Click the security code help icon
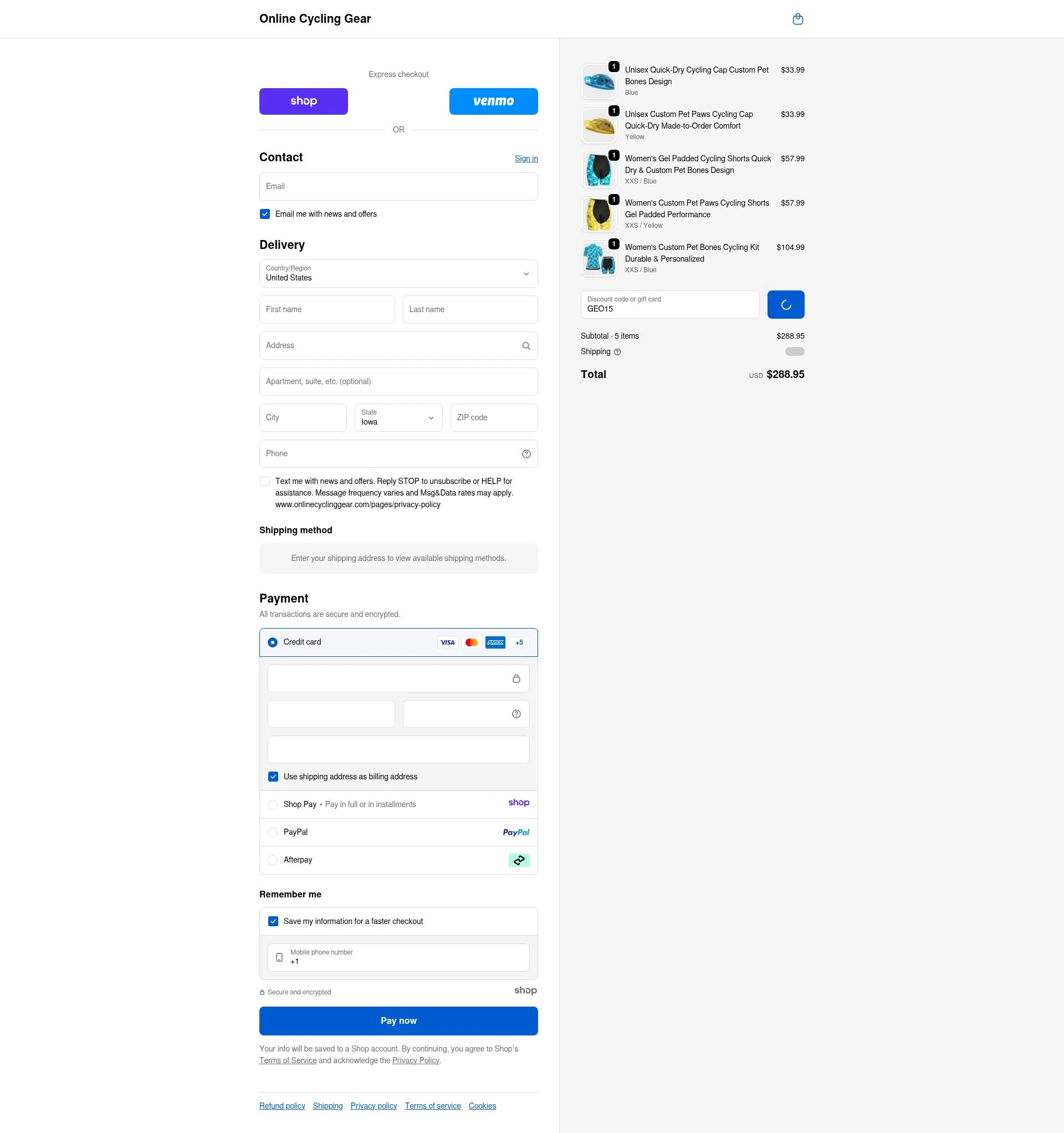 (x=516, y=714)
